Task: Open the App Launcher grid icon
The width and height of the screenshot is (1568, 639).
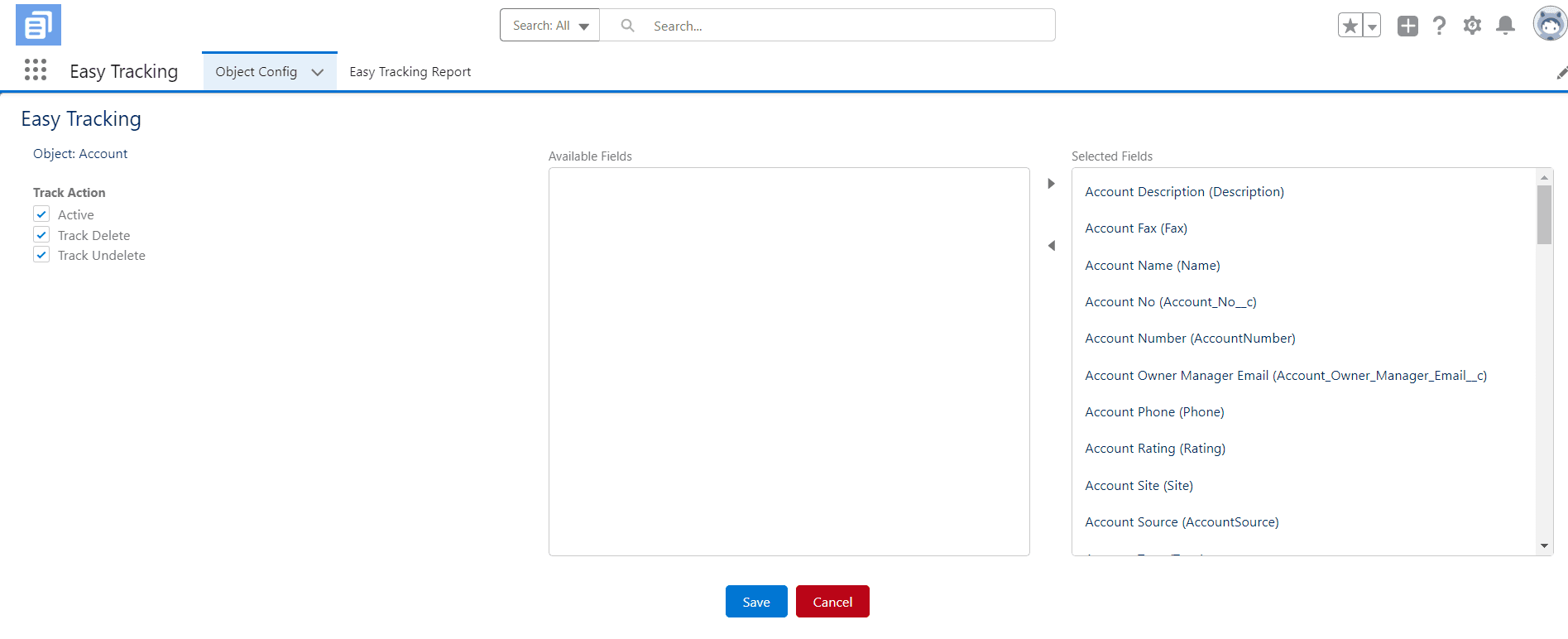Action: tap(36, 70)
